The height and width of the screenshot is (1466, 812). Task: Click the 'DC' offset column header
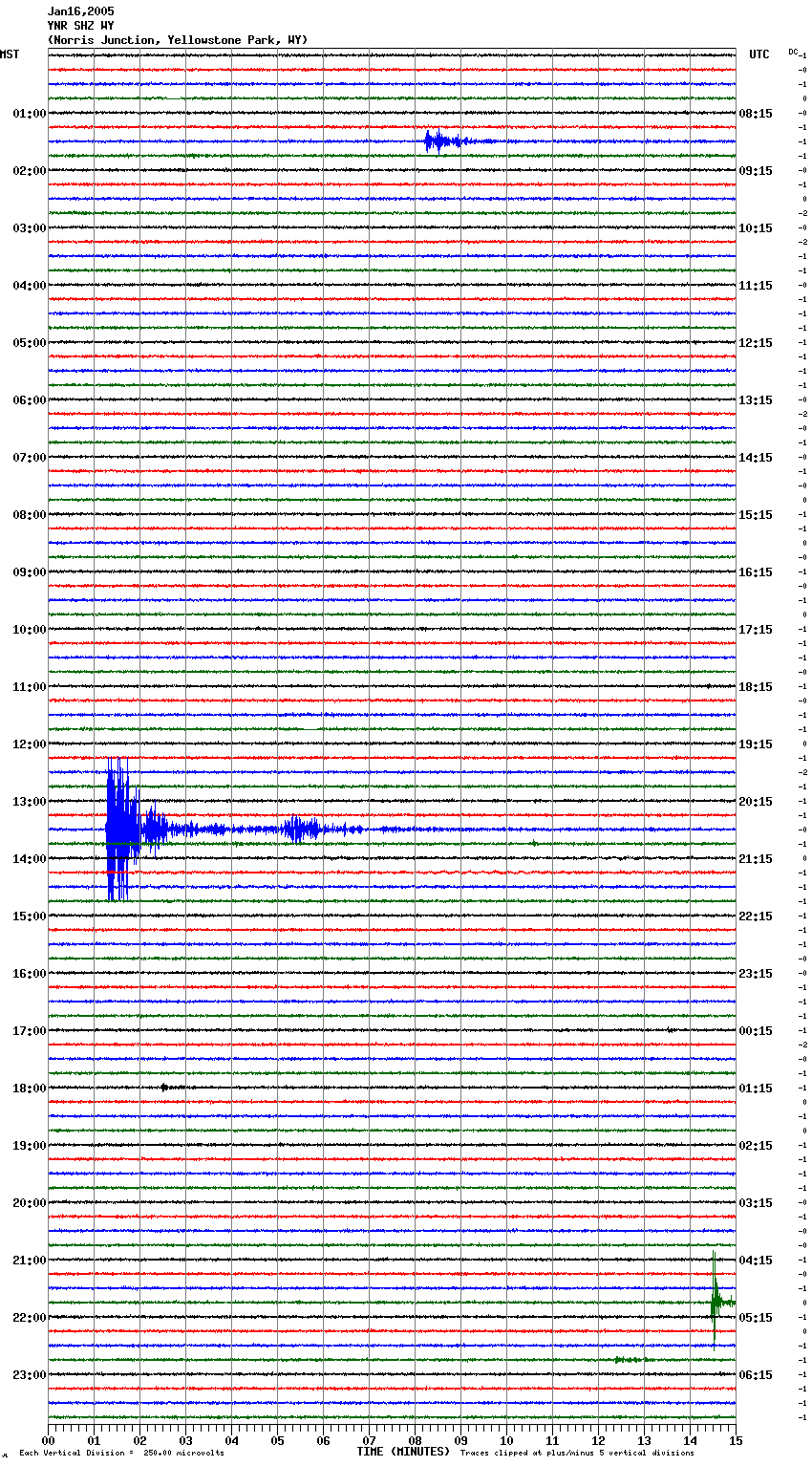pos(793,52)
